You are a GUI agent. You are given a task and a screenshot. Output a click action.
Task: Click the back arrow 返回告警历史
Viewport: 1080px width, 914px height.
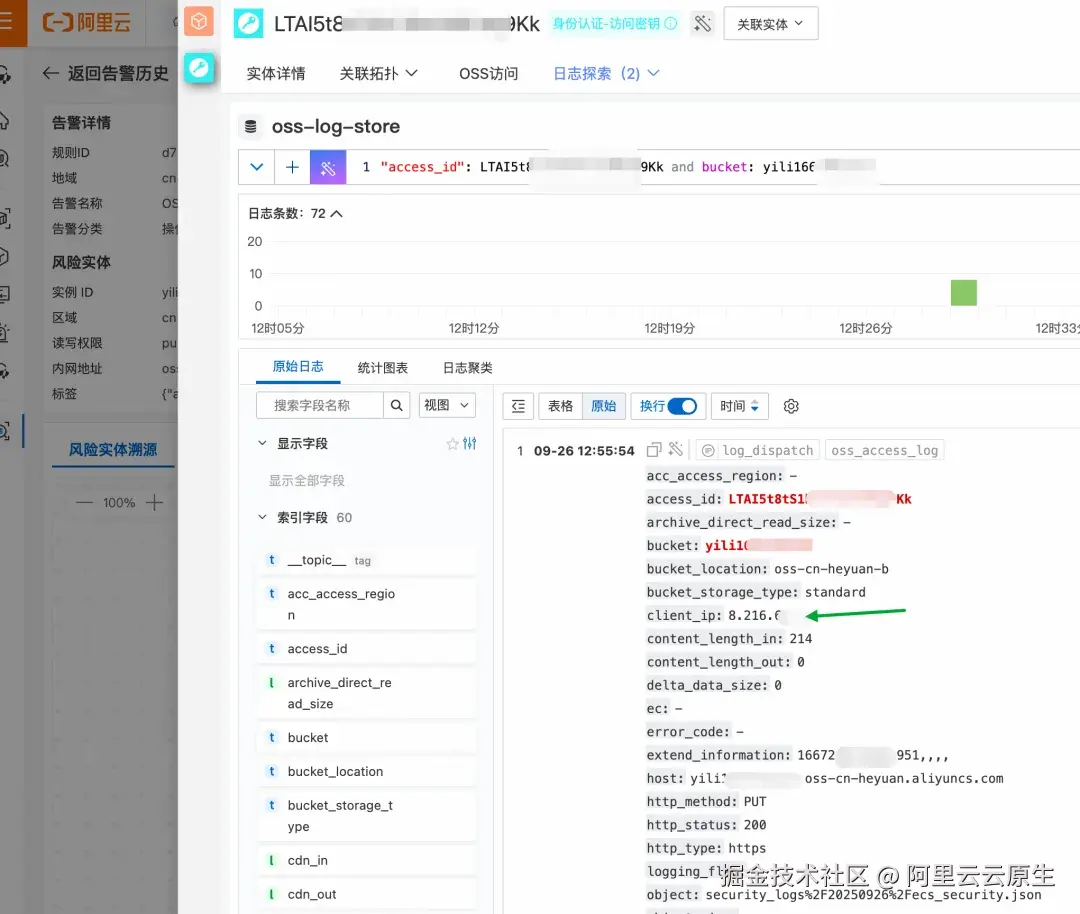coord(50,73)
